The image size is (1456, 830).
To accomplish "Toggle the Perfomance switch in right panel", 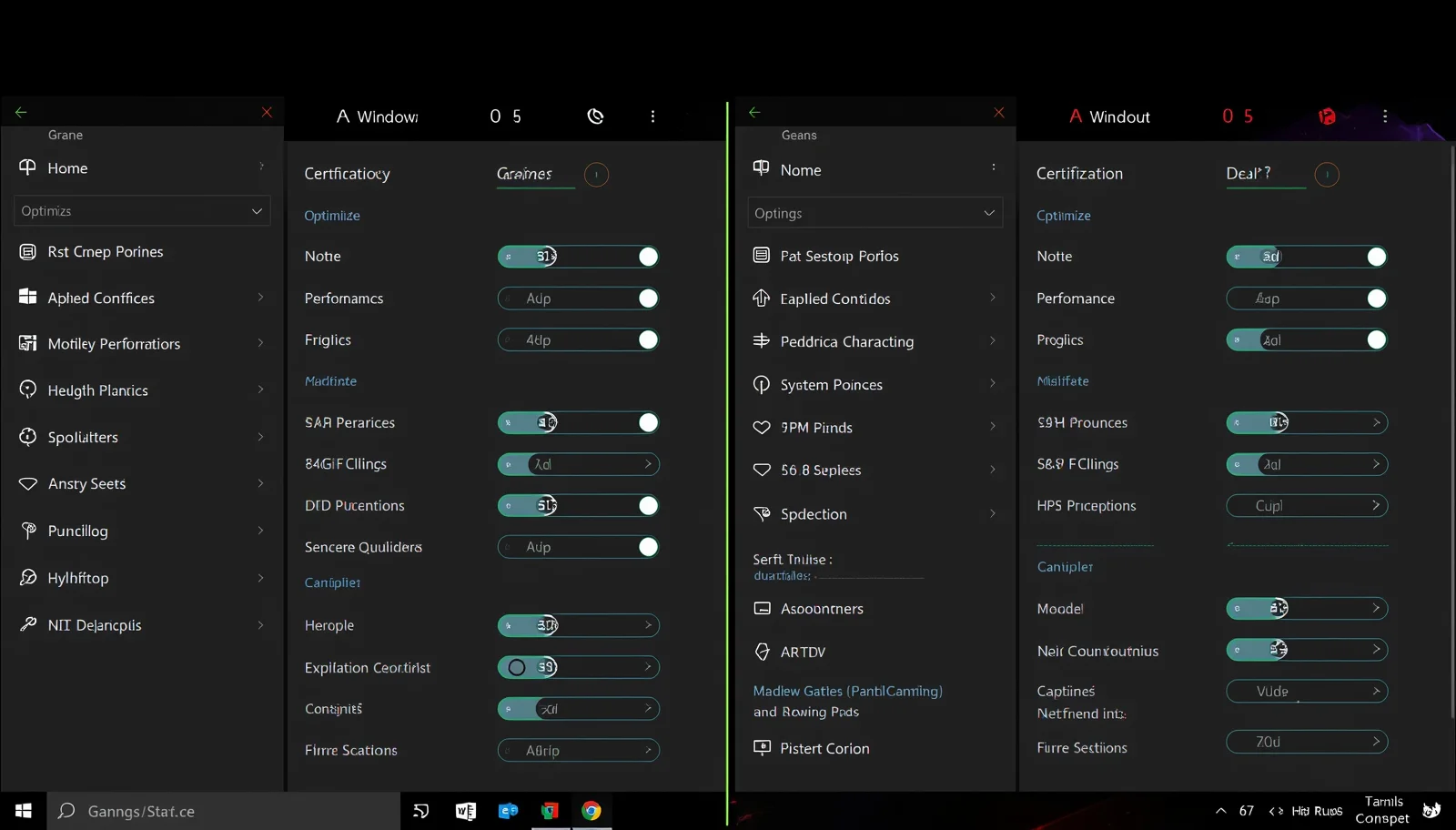I will 1307,298.
